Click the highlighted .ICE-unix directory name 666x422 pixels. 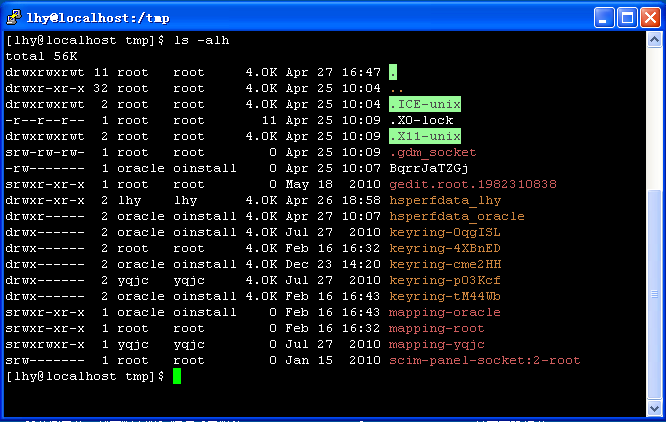click(425, 104)
